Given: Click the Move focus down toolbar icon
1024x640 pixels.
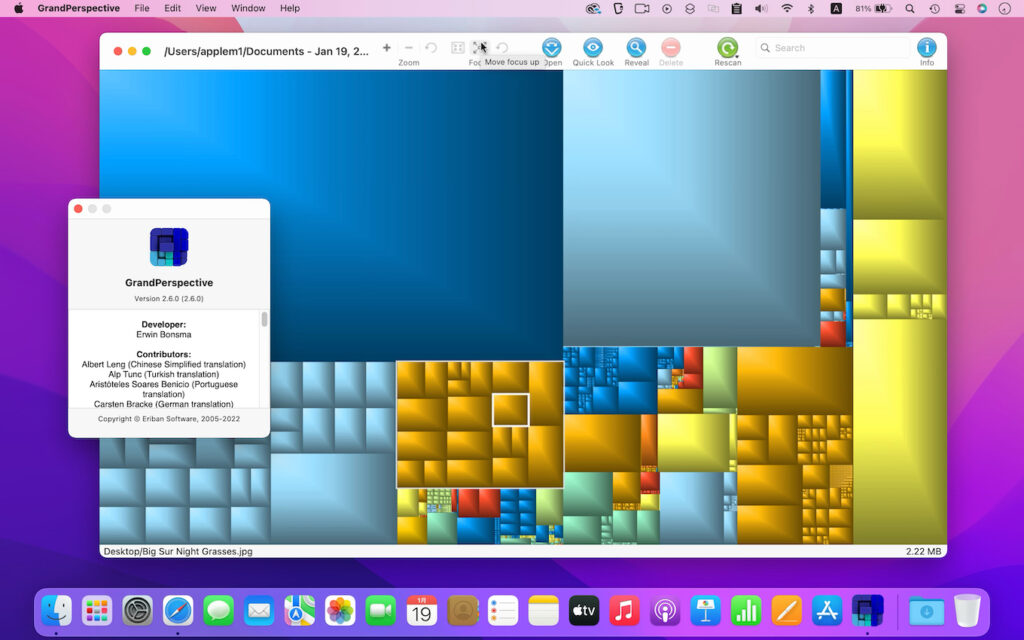Looking at the screenshot, I should pyautogui.click(x=458, y=47).
